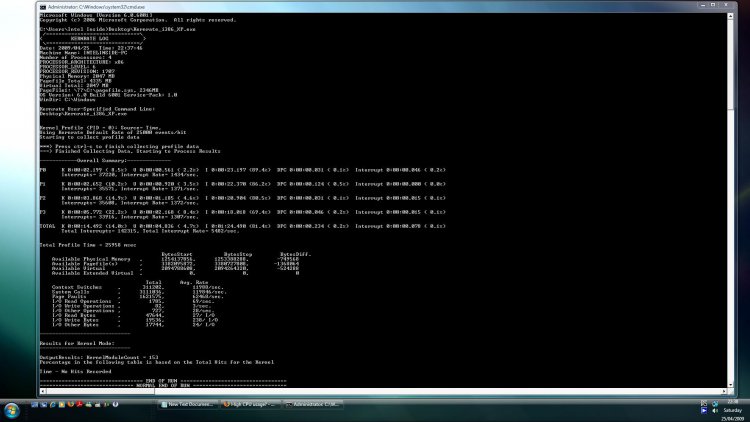Click horizontal scrollbar left arrow
The image size is (750, 422).
click(x=43, y=391)
